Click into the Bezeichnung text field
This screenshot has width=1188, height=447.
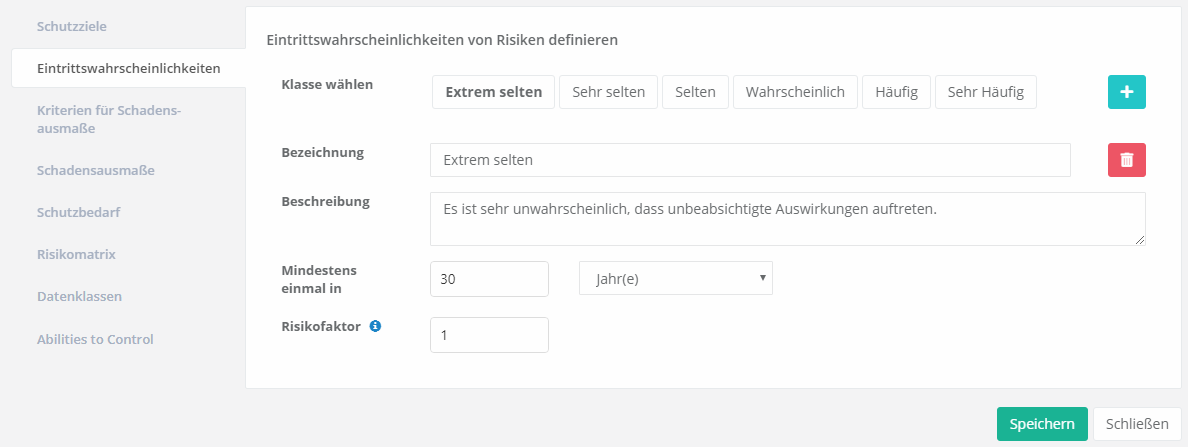point(750,160)
